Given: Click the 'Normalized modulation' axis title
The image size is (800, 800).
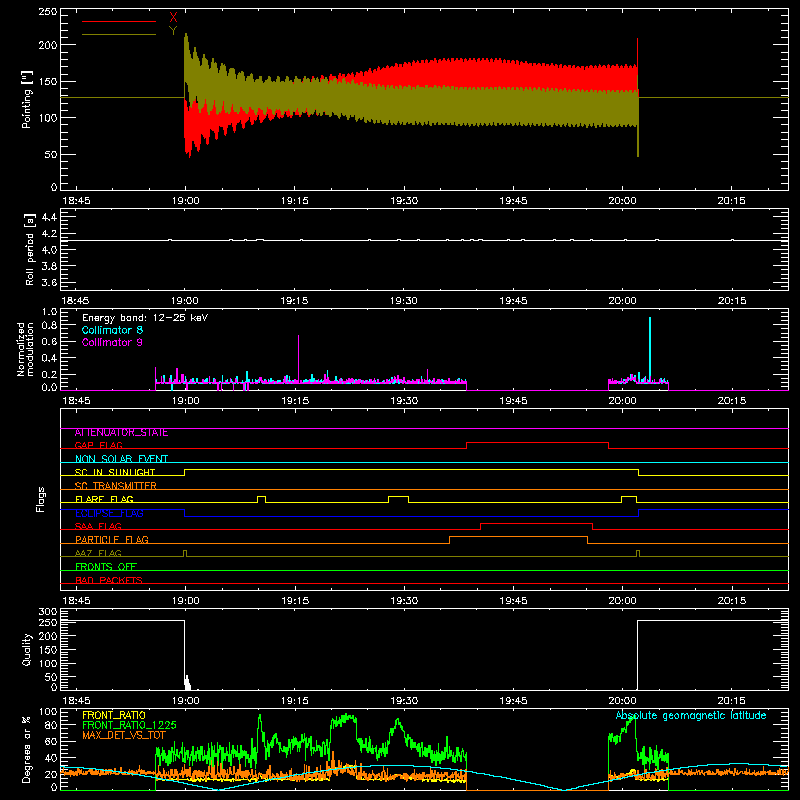Looking at the screenshot, I should pyautogui.click(x=26, y=349).
